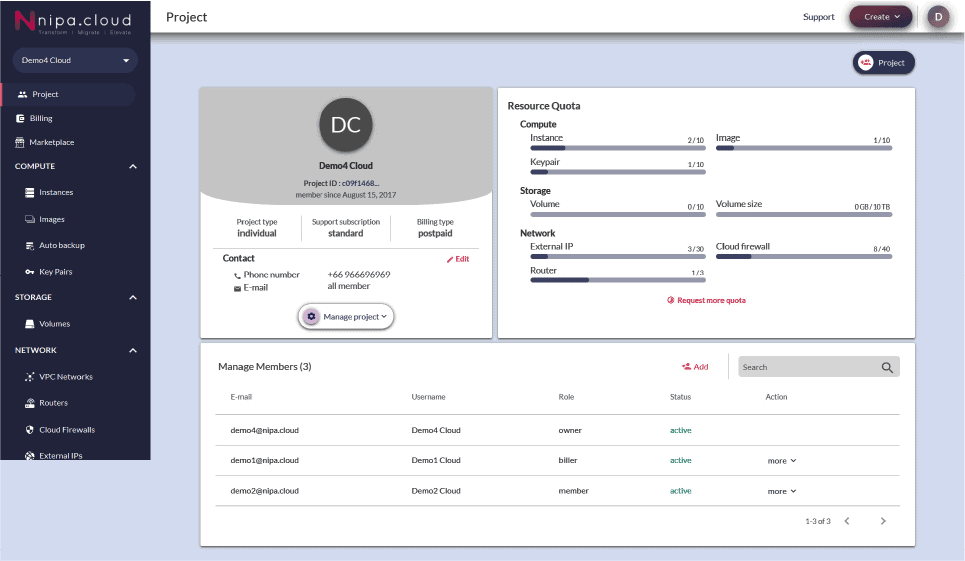Viewport: 965px width, 561px height.
Task: Click the Cloud Firewalls shield icon
Action: 30,429
